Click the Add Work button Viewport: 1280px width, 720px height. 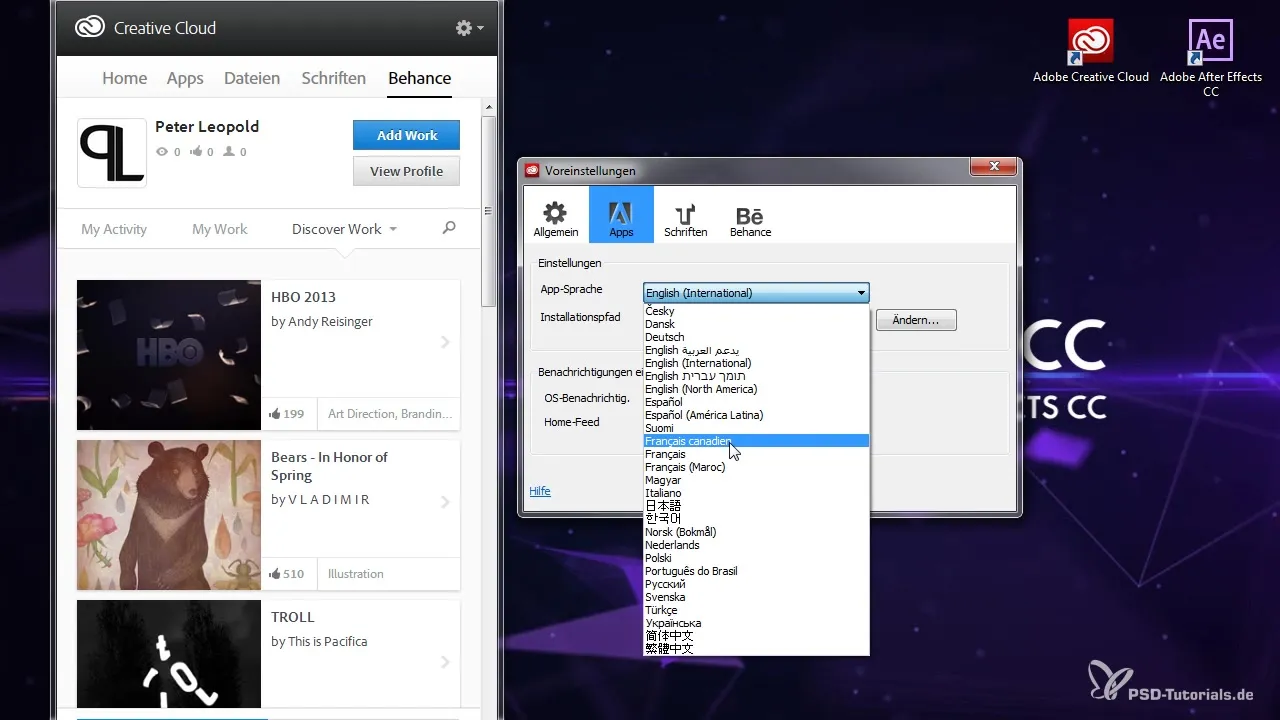click(406, 135)
